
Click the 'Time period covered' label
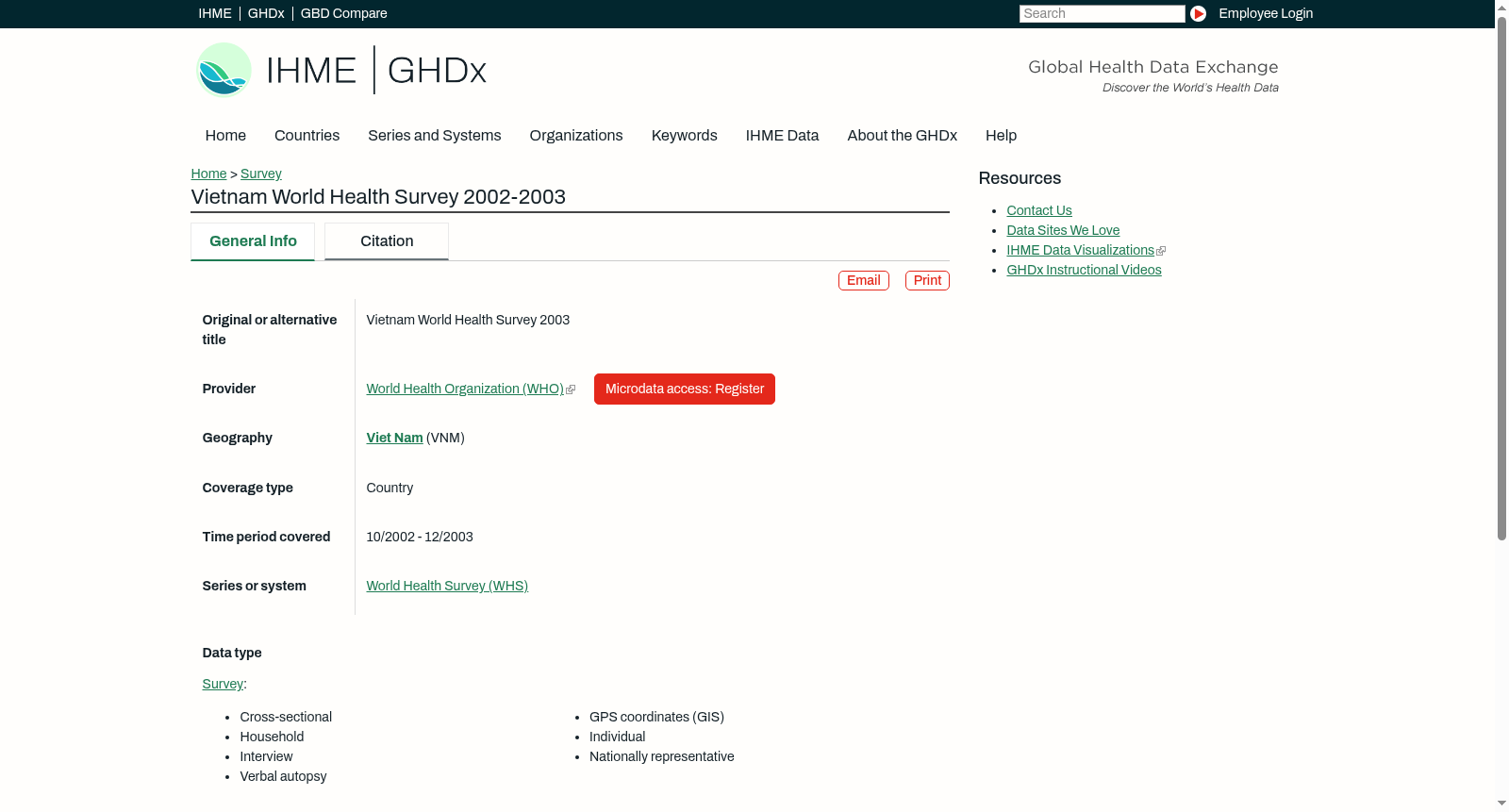point(266,537)
